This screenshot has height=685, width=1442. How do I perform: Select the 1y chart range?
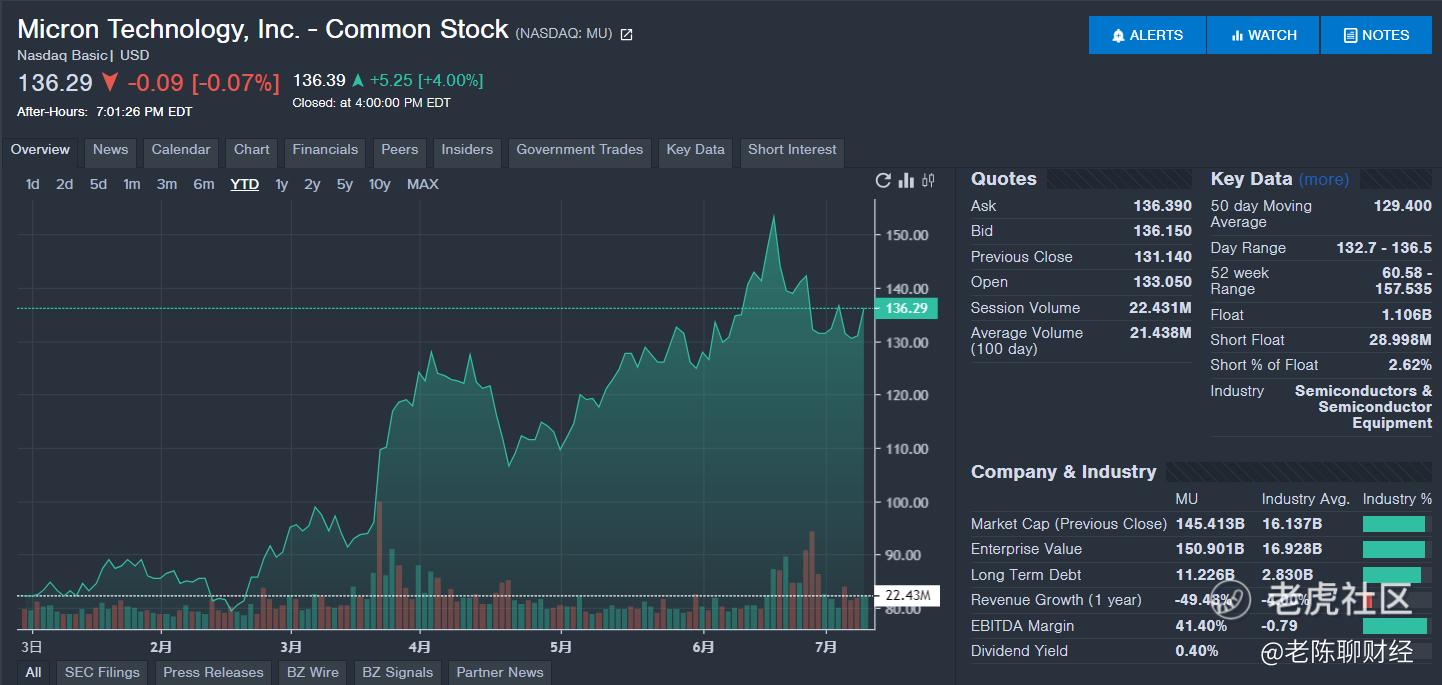coord(281,184)
